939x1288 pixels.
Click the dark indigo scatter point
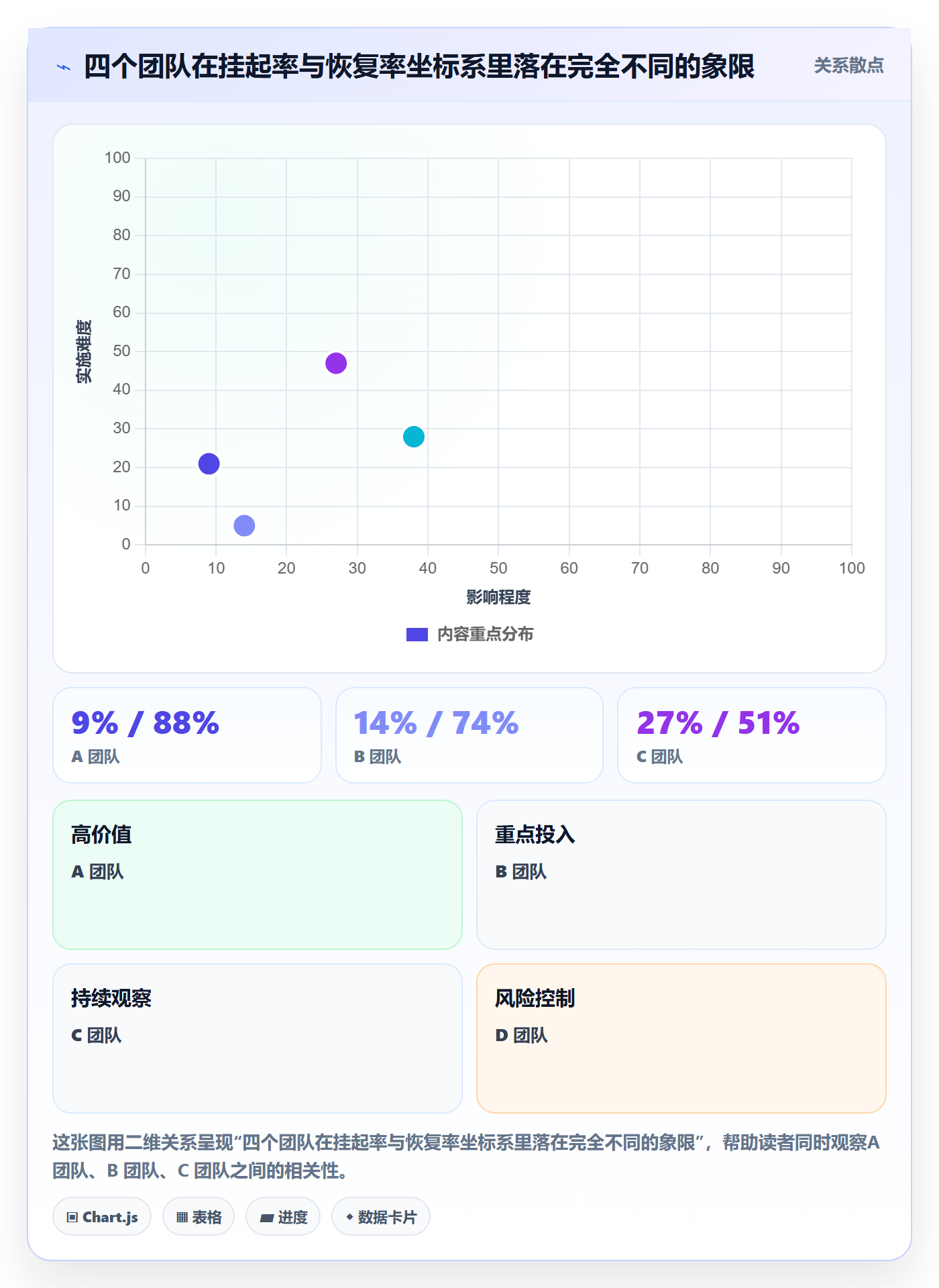209,464
